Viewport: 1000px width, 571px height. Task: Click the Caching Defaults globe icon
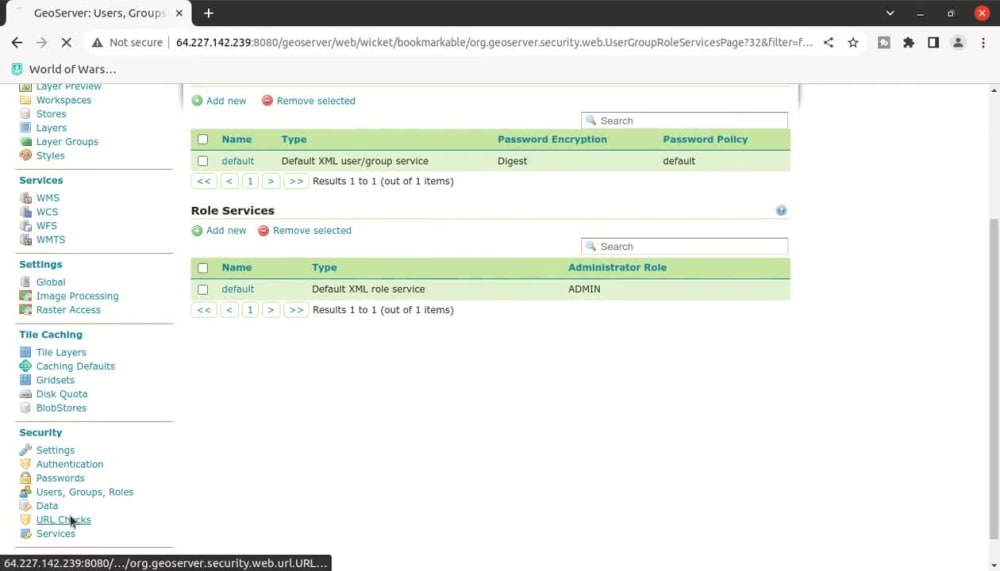point(26,366)
